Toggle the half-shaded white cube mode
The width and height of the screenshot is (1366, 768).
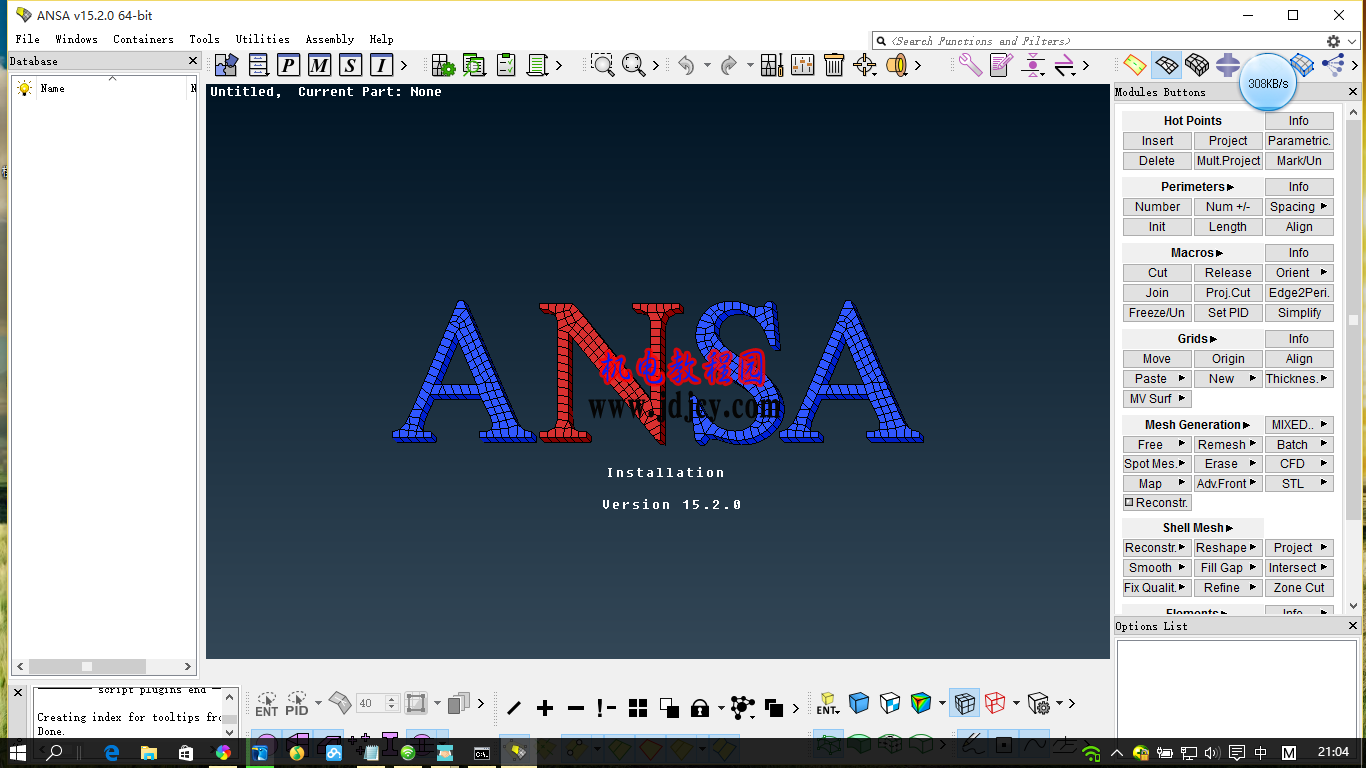click(x=890, y=703)
